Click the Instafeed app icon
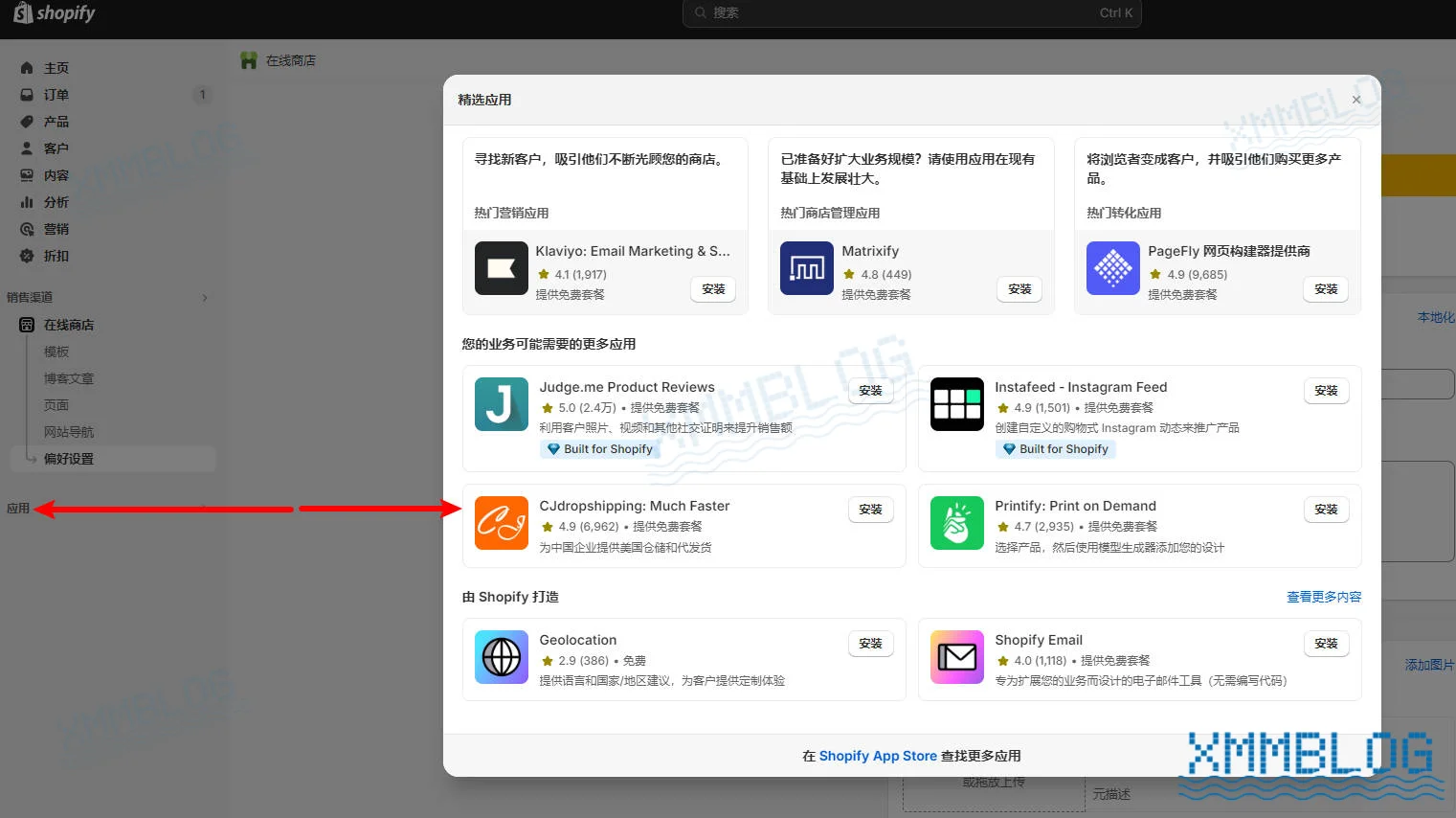The height and width of the screenshot is (818, 1456). pos(956,404)
